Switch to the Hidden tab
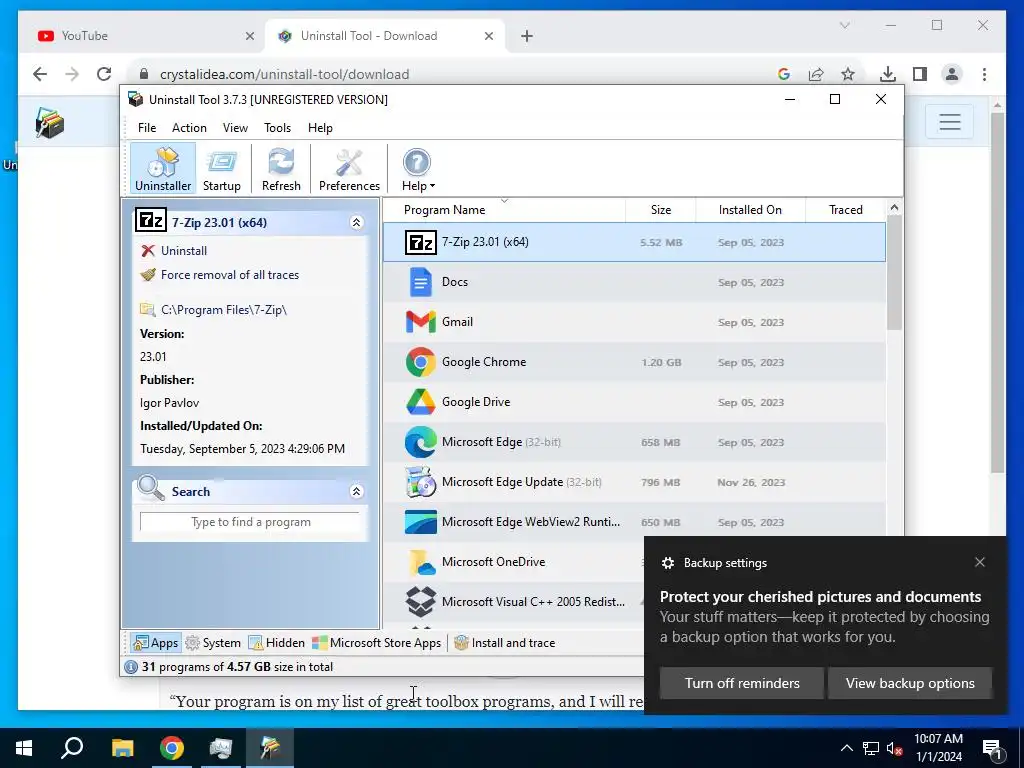Screen dimensions: 1024x768 (x=277, y=643)
